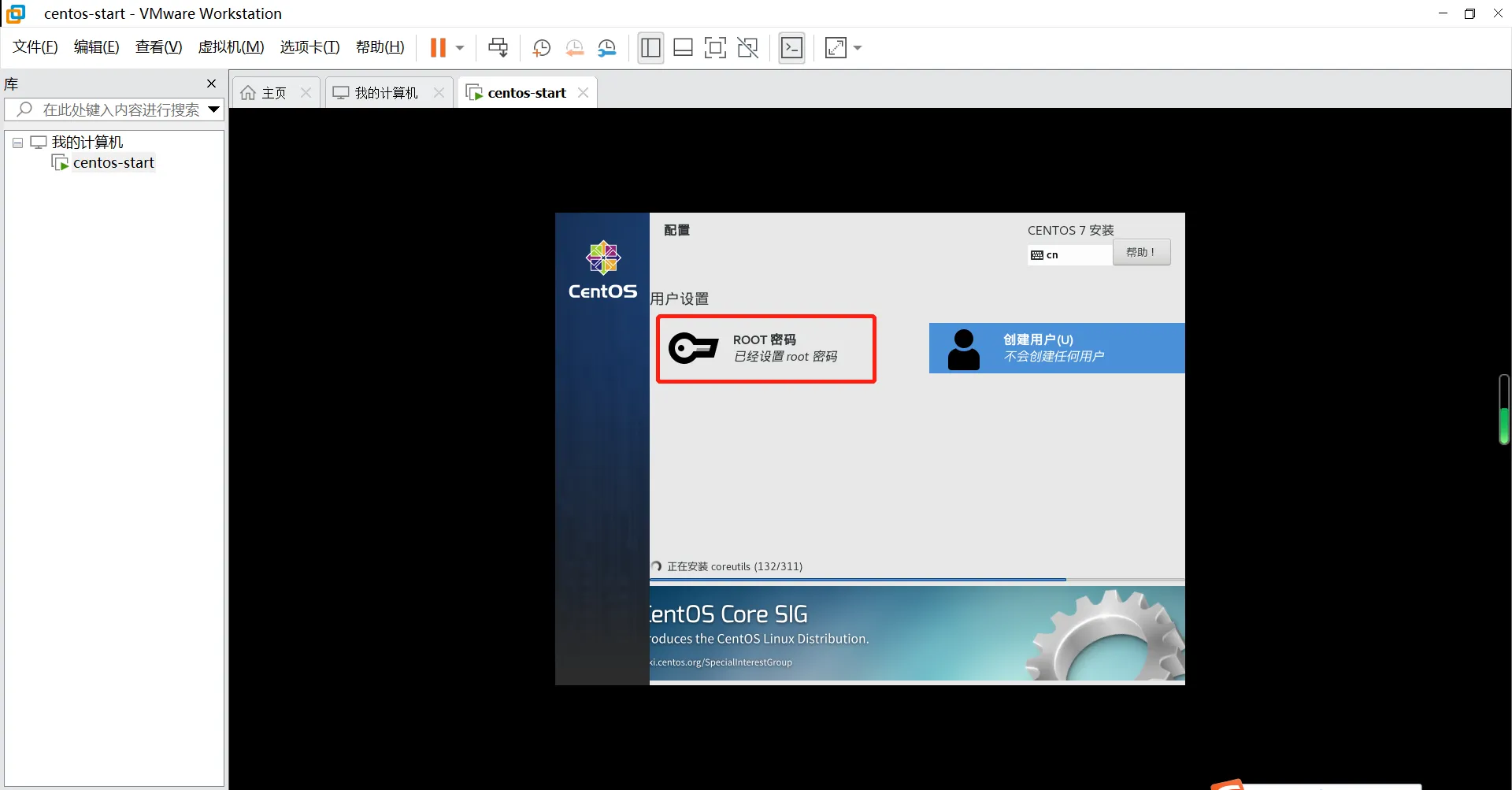This screenshot has height=790, width=1512.
Task: Click the 帮助！ button in installer
Action: point(1141,252)
